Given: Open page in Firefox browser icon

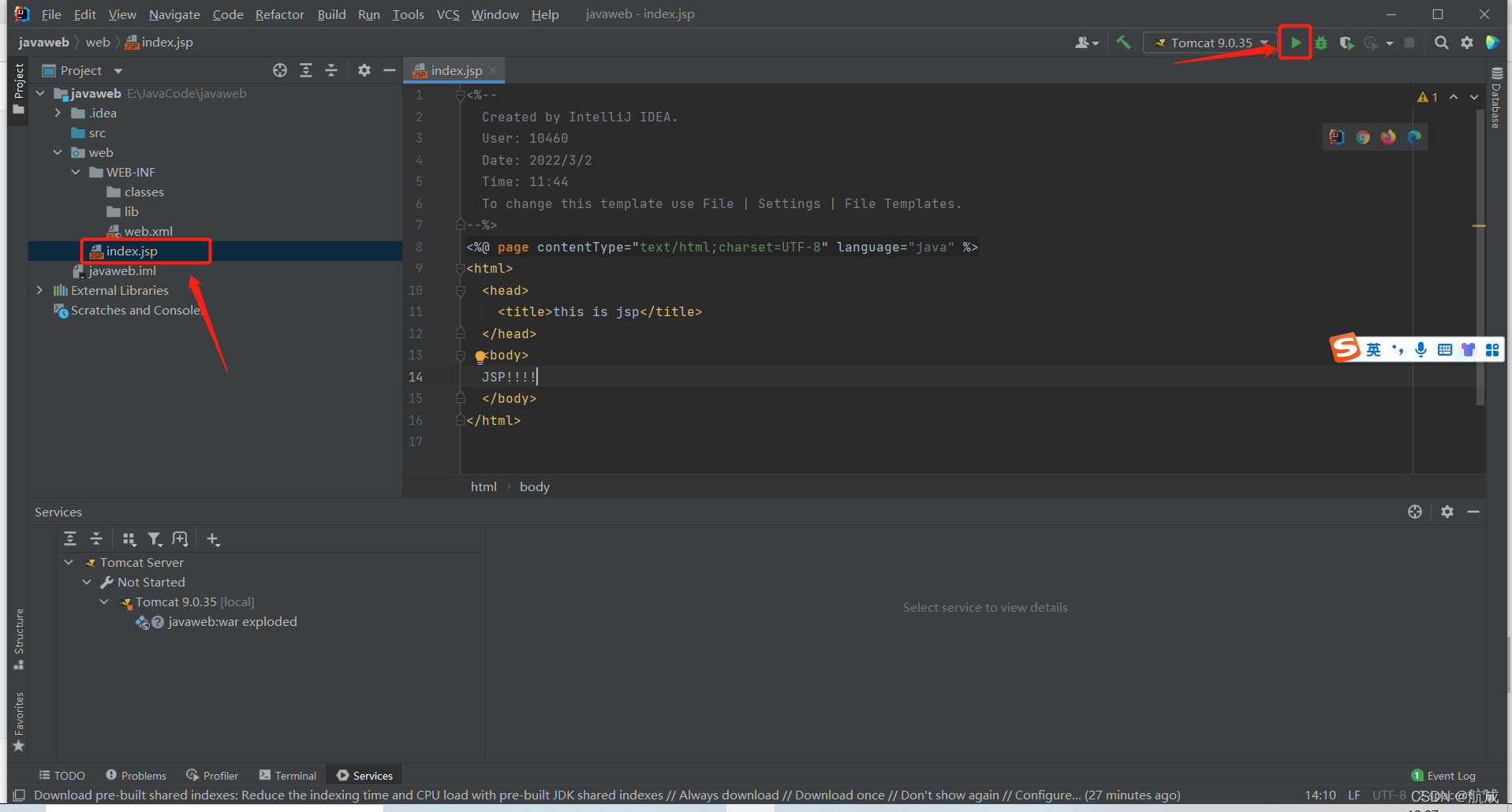Looking at the screenshot, I should click(x=1388, y=137).
